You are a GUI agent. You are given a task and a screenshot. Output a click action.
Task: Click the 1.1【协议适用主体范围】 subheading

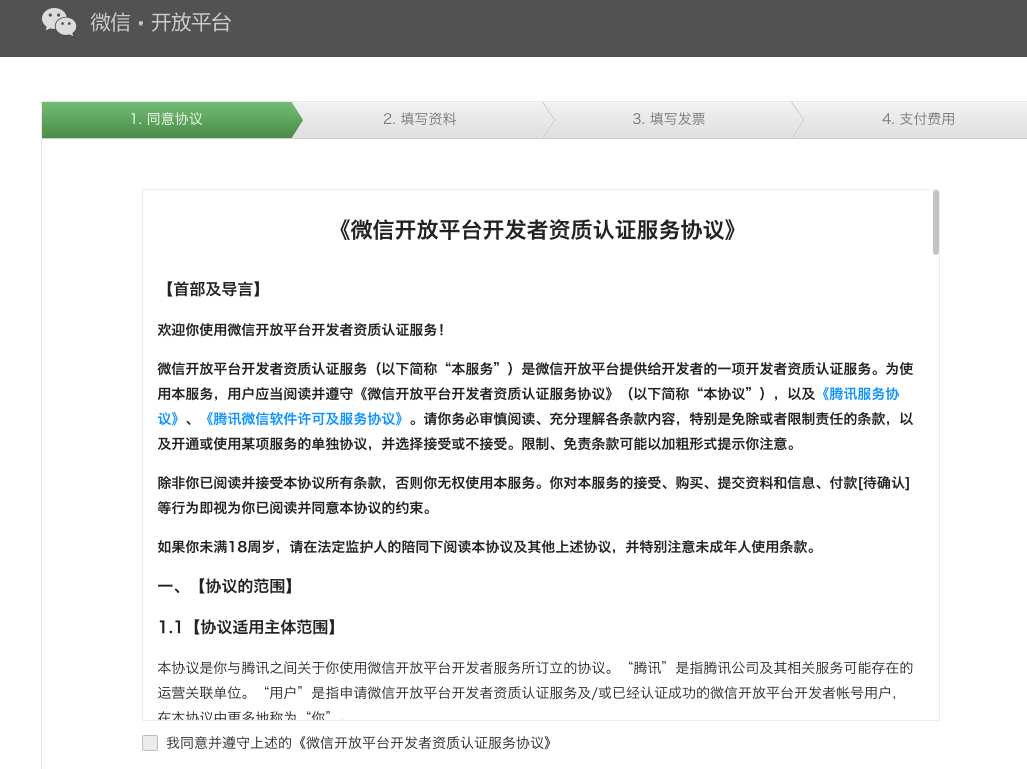point(248,627)
